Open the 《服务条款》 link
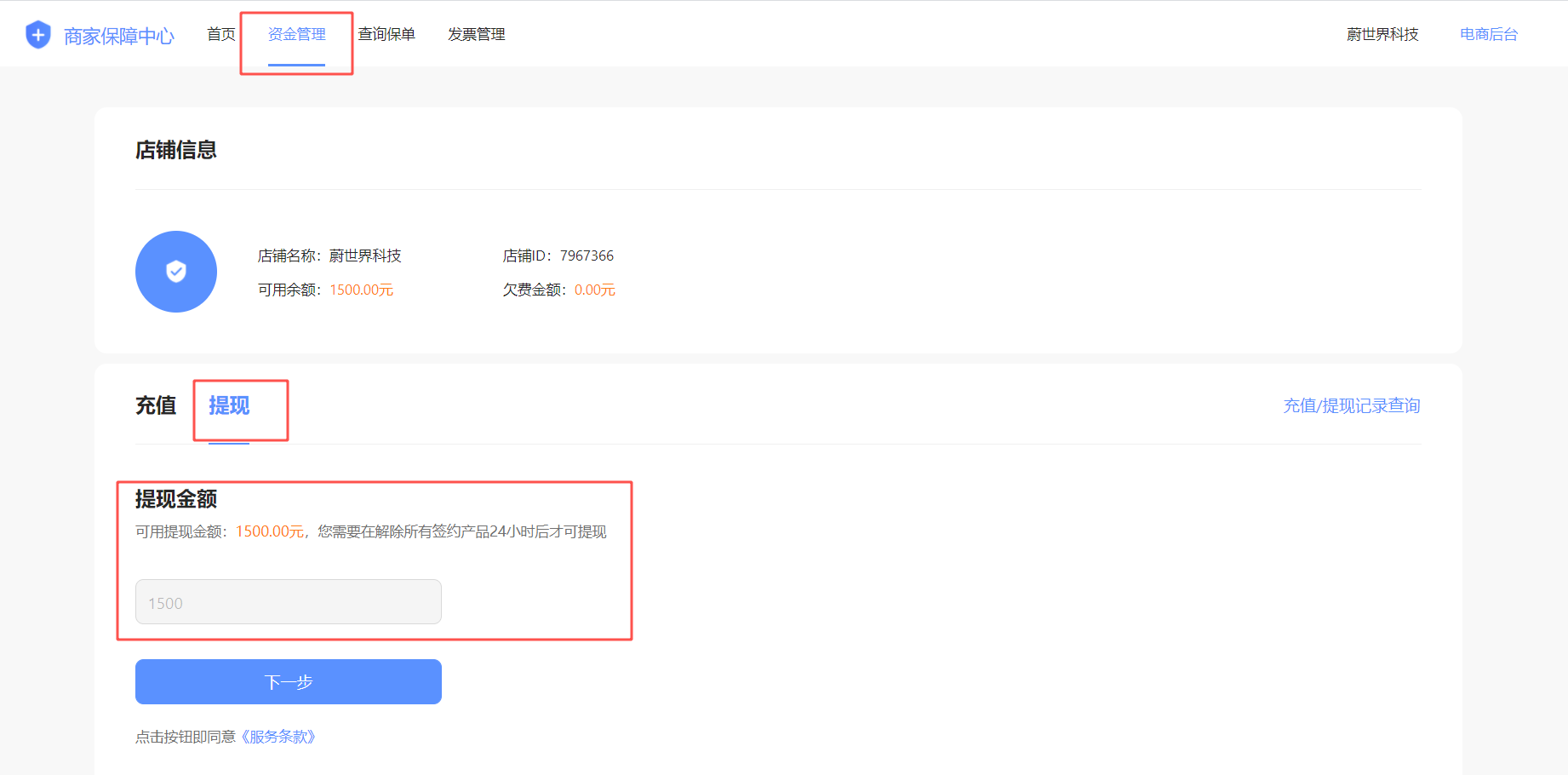The height and width of the screenshot is (775, 1568). 278,737
